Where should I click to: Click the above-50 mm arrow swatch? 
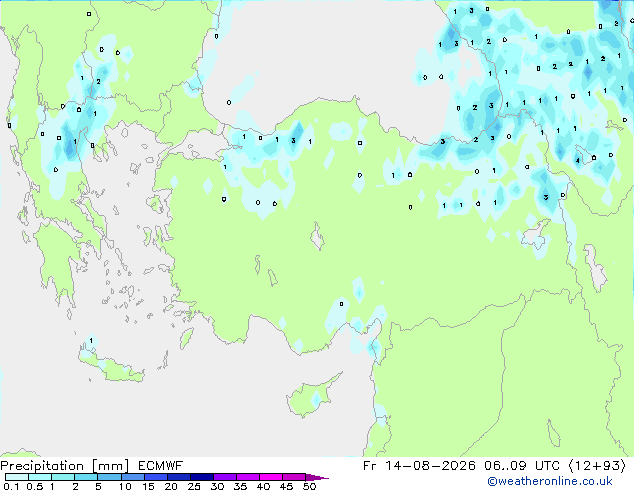pos(317,477)
